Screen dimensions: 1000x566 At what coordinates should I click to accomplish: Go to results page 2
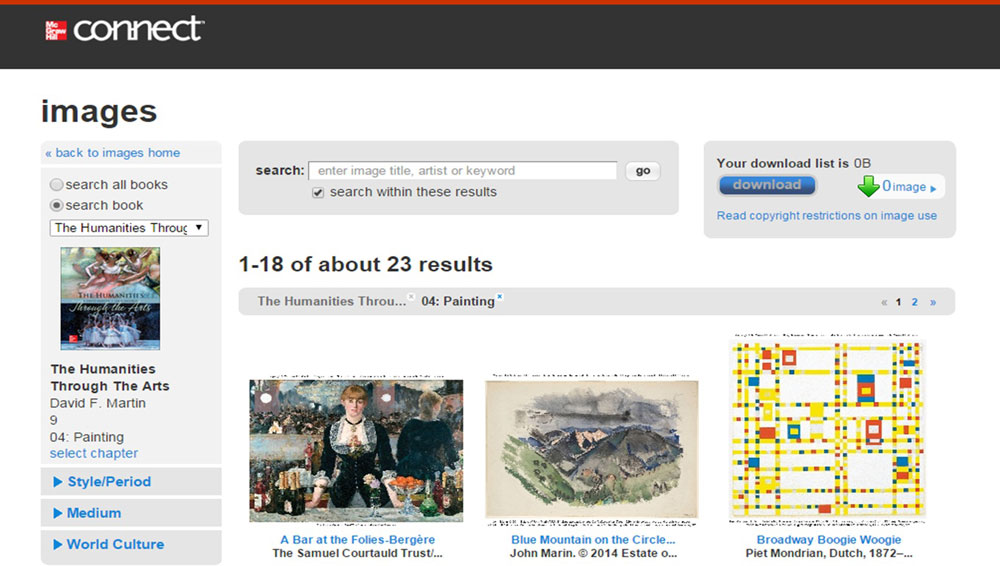click(915, 302)
